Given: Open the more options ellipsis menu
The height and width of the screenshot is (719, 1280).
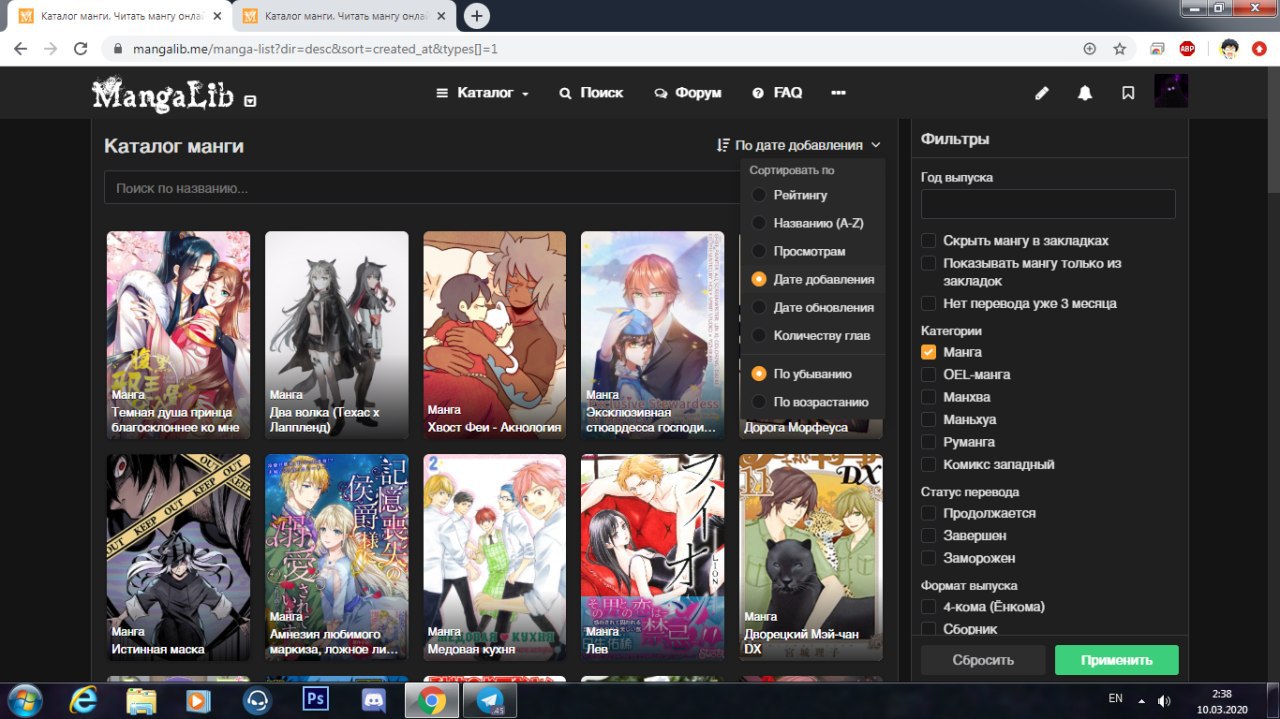Looking at the screenshot, I should coord(838,93).
